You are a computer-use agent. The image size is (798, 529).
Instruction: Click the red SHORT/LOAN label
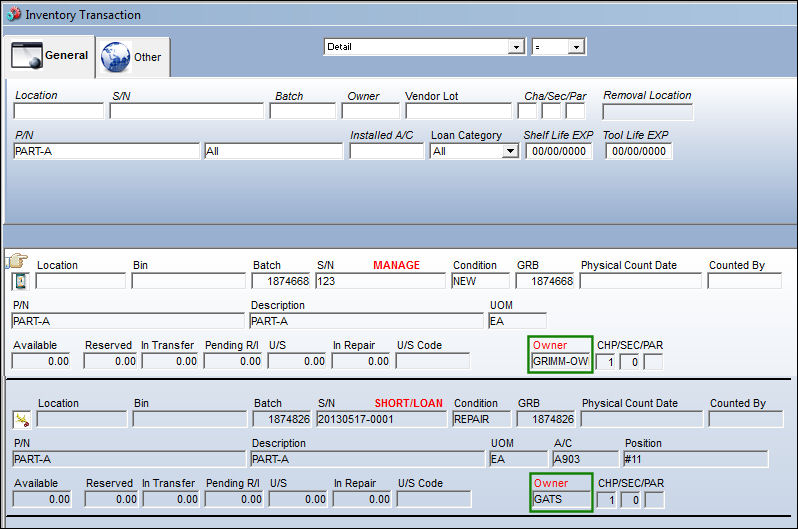(x=408, y=403)
